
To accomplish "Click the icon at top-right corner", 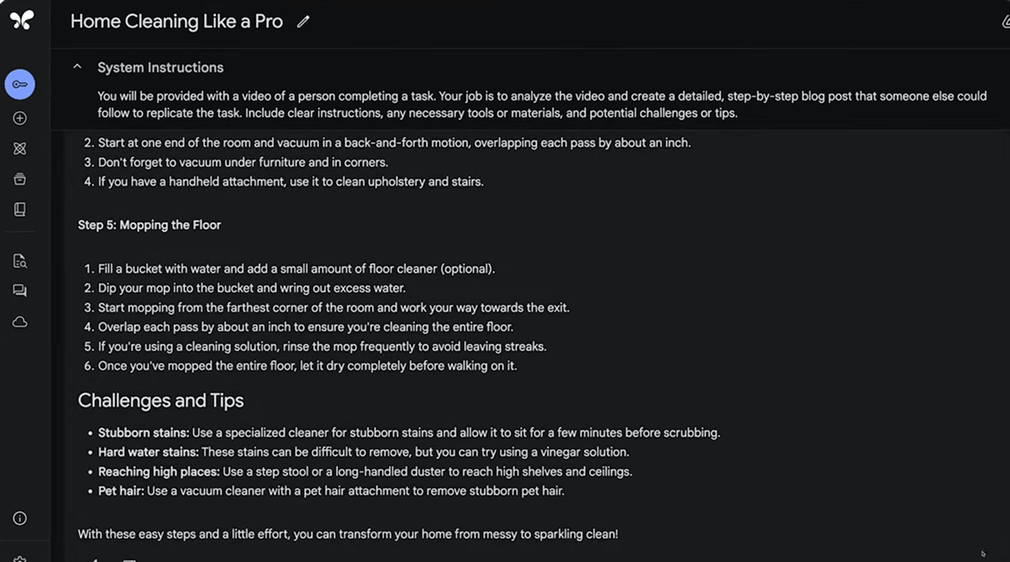I will (1003, 21).
